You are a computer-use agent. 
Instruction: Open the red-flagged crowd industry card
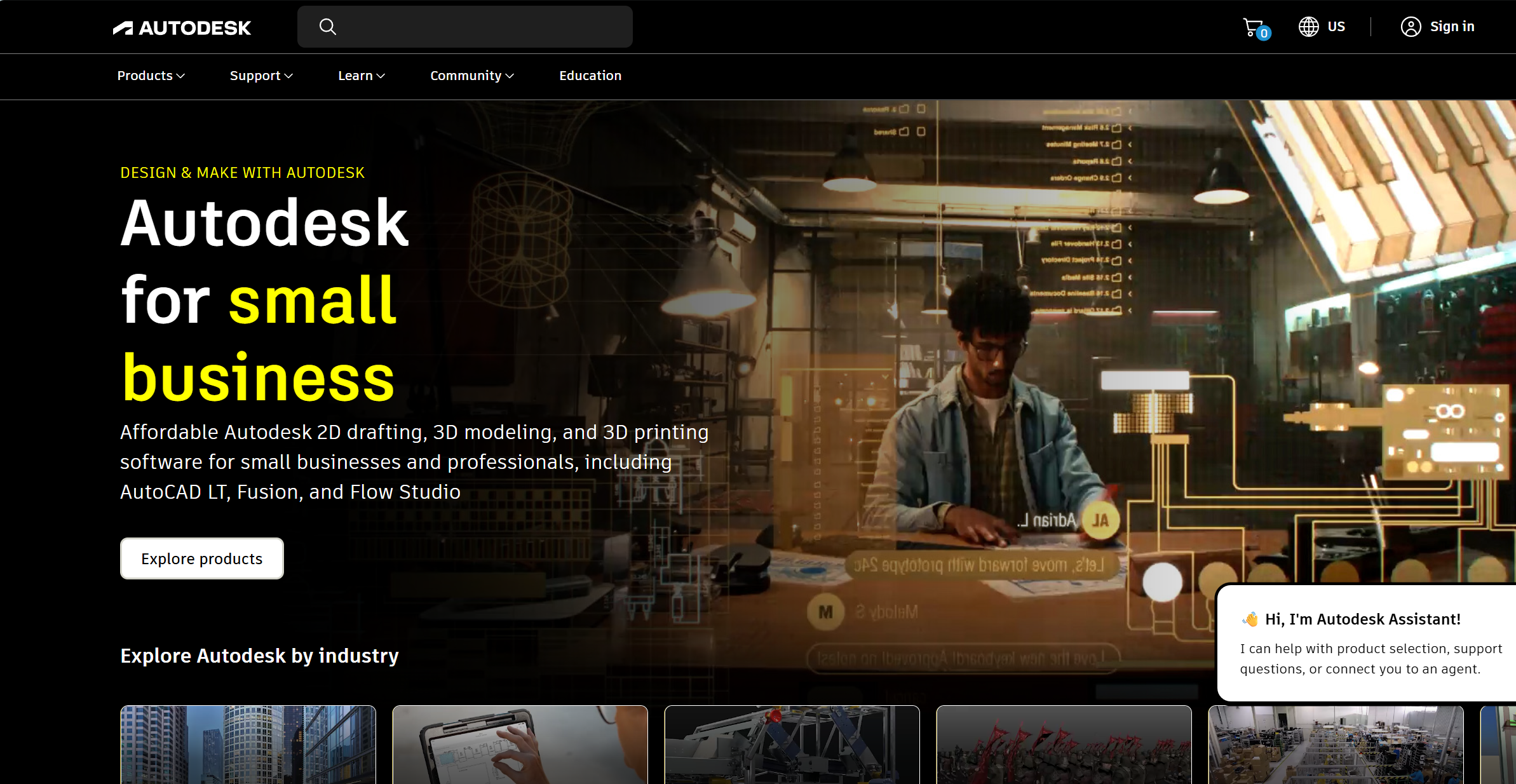(x=1064, y=745)
